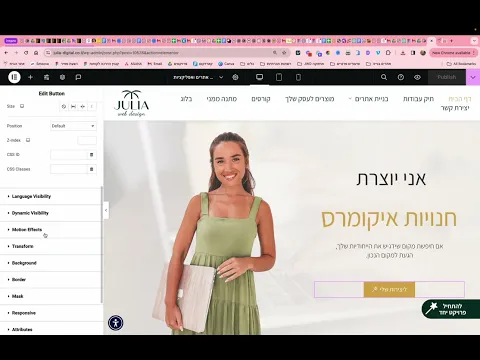This screenshot has height=360, width=480.
Task: Click dynamic tags icon for CSS Classes
Action: pos(92,169)
